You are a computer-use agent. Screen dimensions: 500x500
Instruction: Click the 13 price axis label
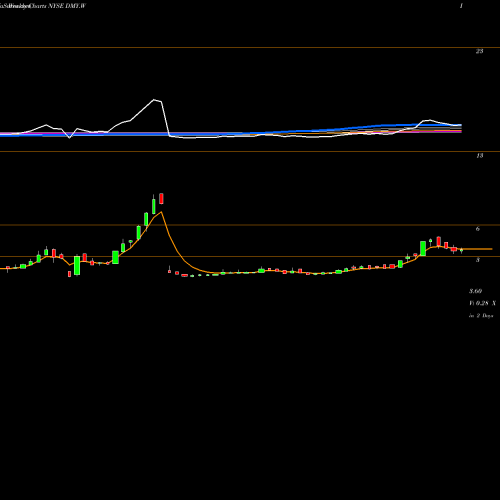coord(479,156)
